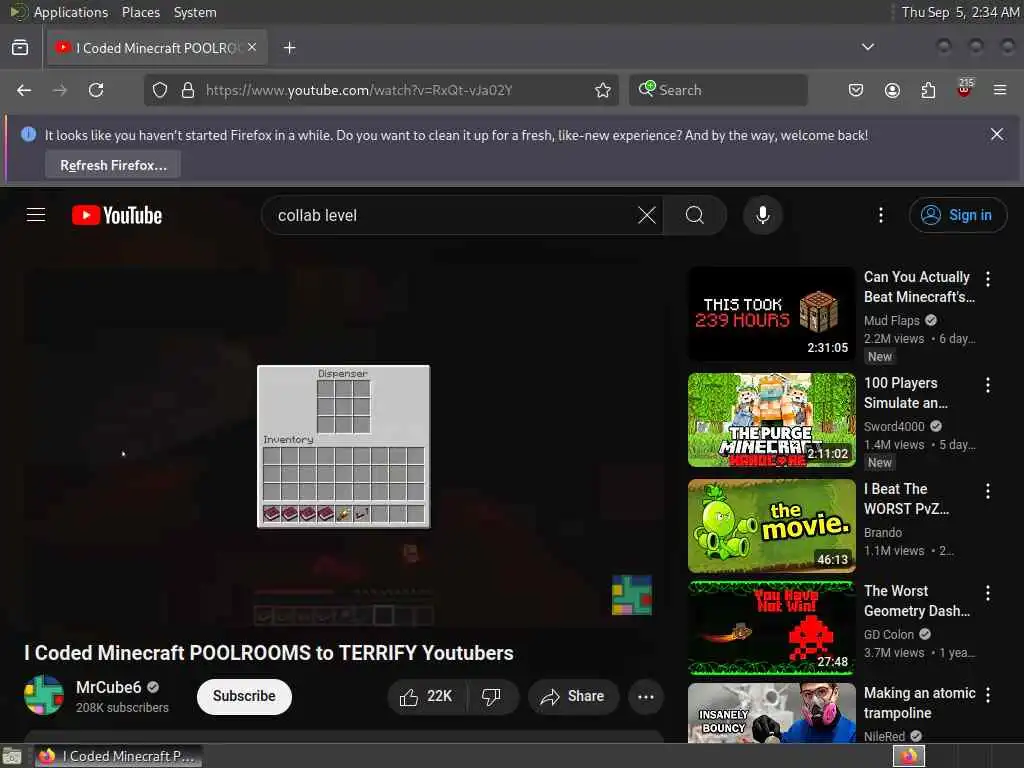Reload the current page
Screen dimensions: 1024x768
[x=96, y=90]
